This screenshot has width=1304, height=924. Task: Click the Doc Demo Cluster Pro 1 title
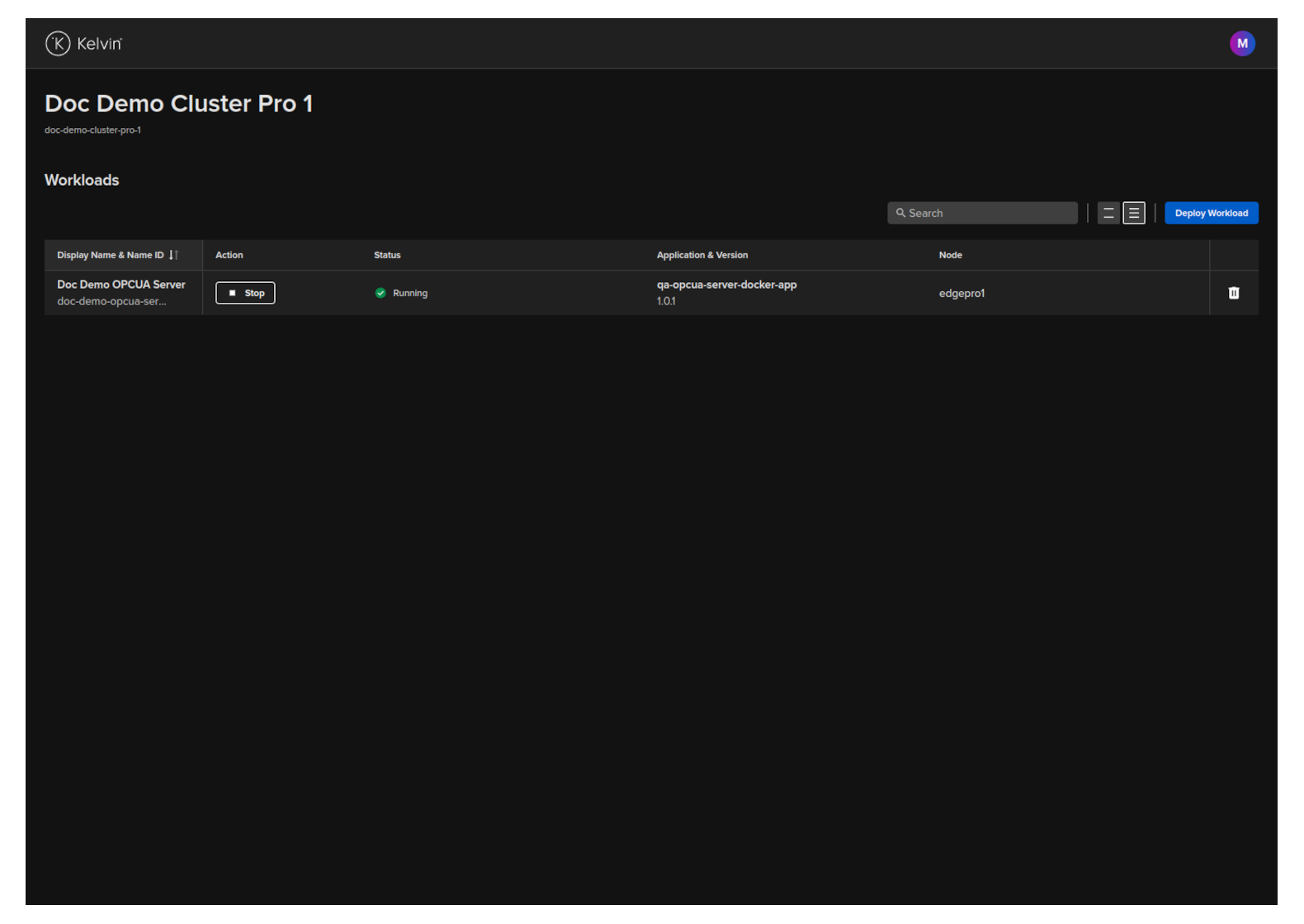click(178, 104)
